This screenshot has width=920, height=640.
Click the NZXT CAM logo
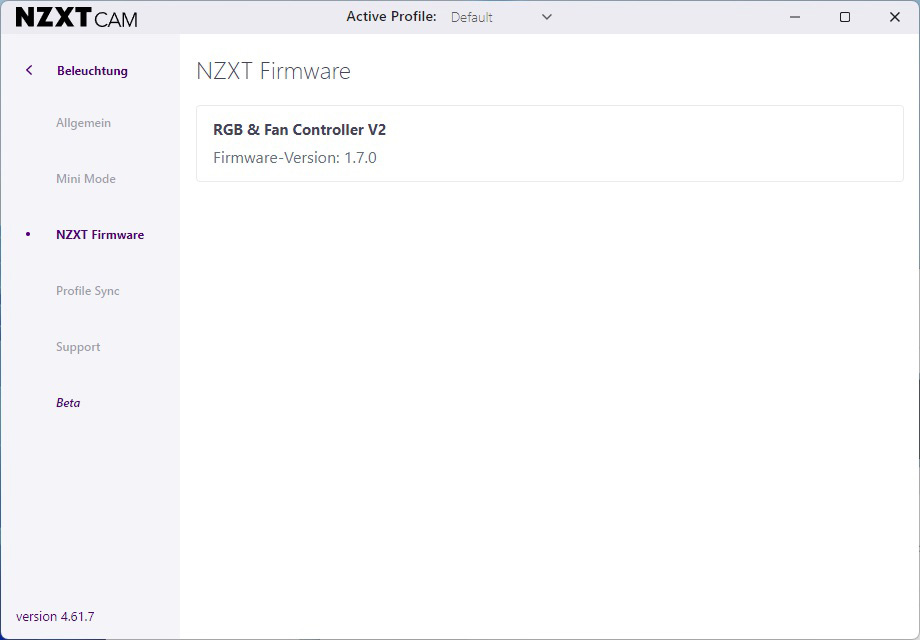coord(77,18)
